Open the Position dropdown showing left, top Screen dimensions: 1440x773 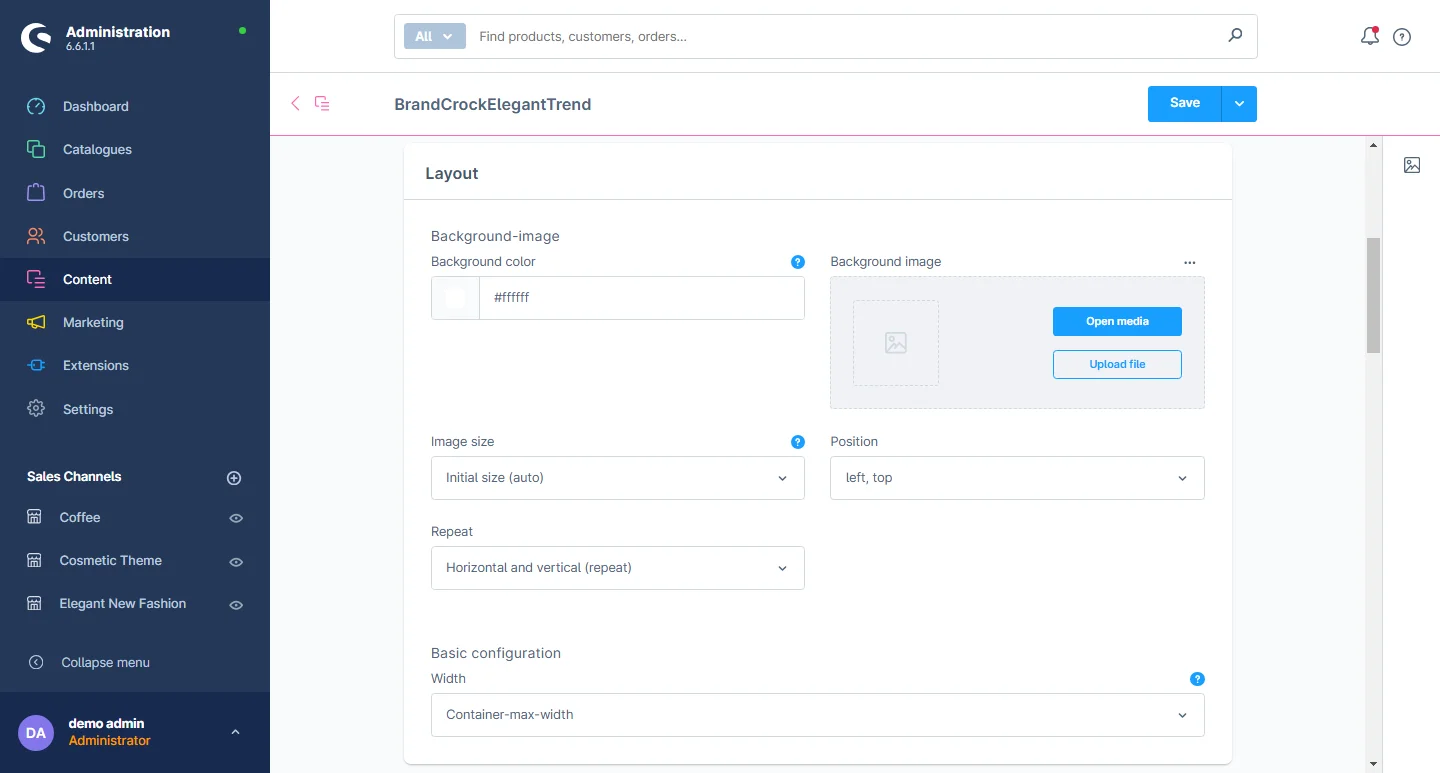pyautogui.click(x=1016, y=478)
